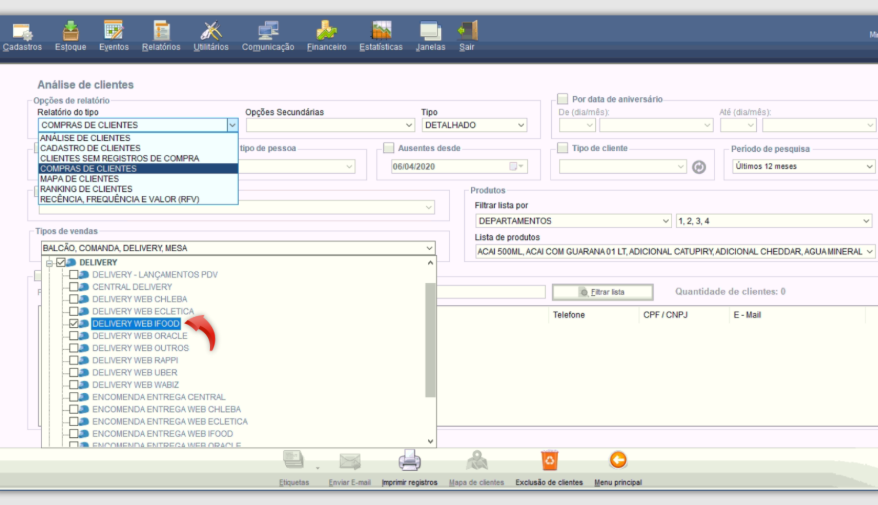Toggle the DELIVERY parent group checkbox
The height and width of the screenshot is (505, 878).
pos(61,262)
